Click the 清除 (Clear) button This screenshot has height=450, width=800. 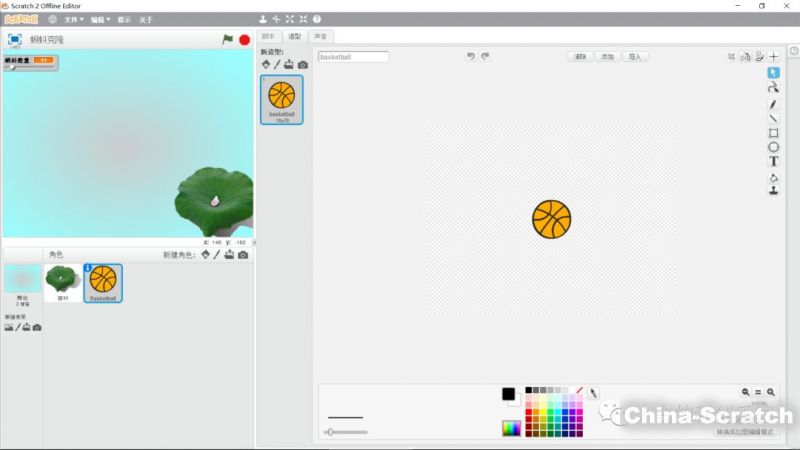(580, 57)
